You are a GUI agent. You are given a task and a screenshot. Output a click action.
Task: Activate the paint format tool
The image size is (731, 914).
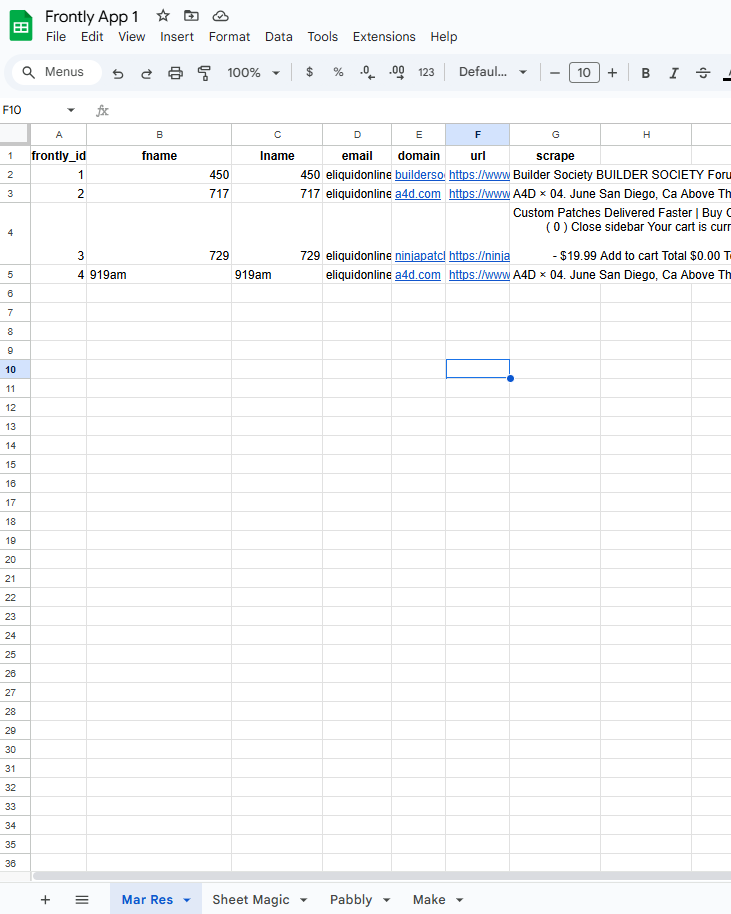(x=204, y=73)
